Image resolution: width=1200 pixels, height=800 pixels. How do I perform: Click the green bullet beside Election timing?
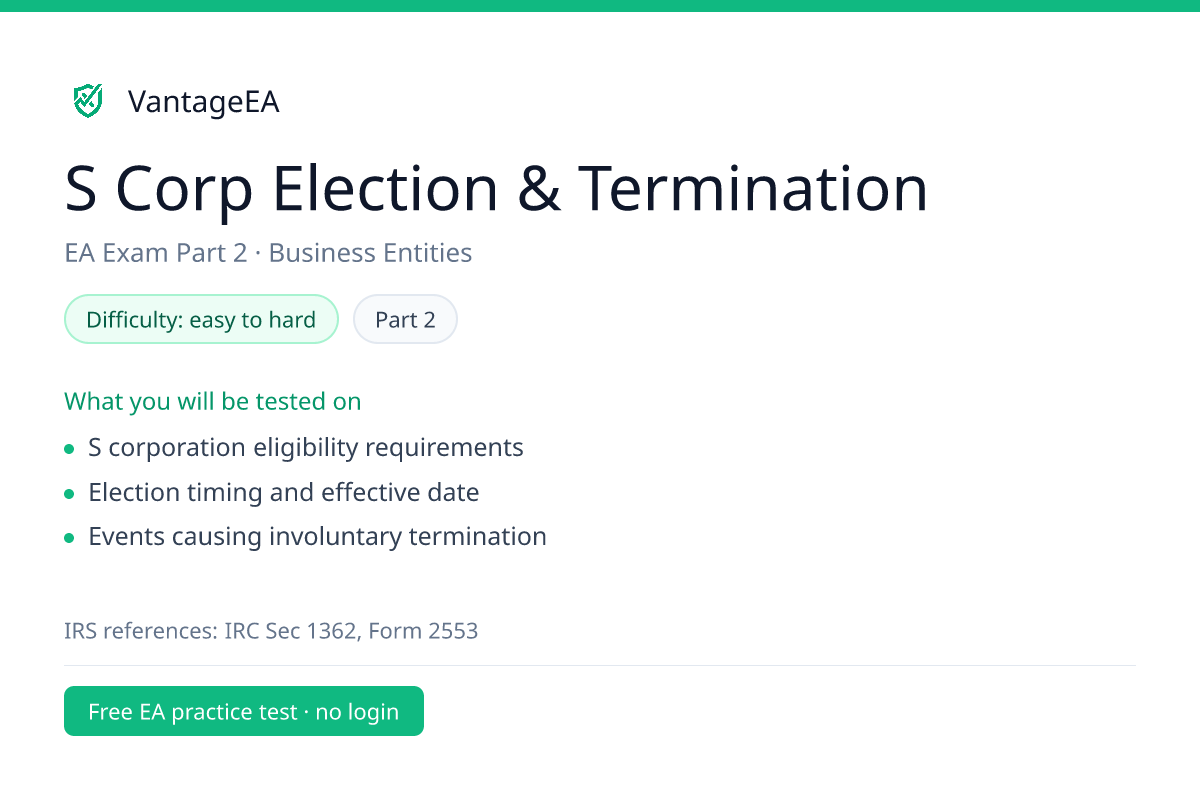[x=69, y=494]
